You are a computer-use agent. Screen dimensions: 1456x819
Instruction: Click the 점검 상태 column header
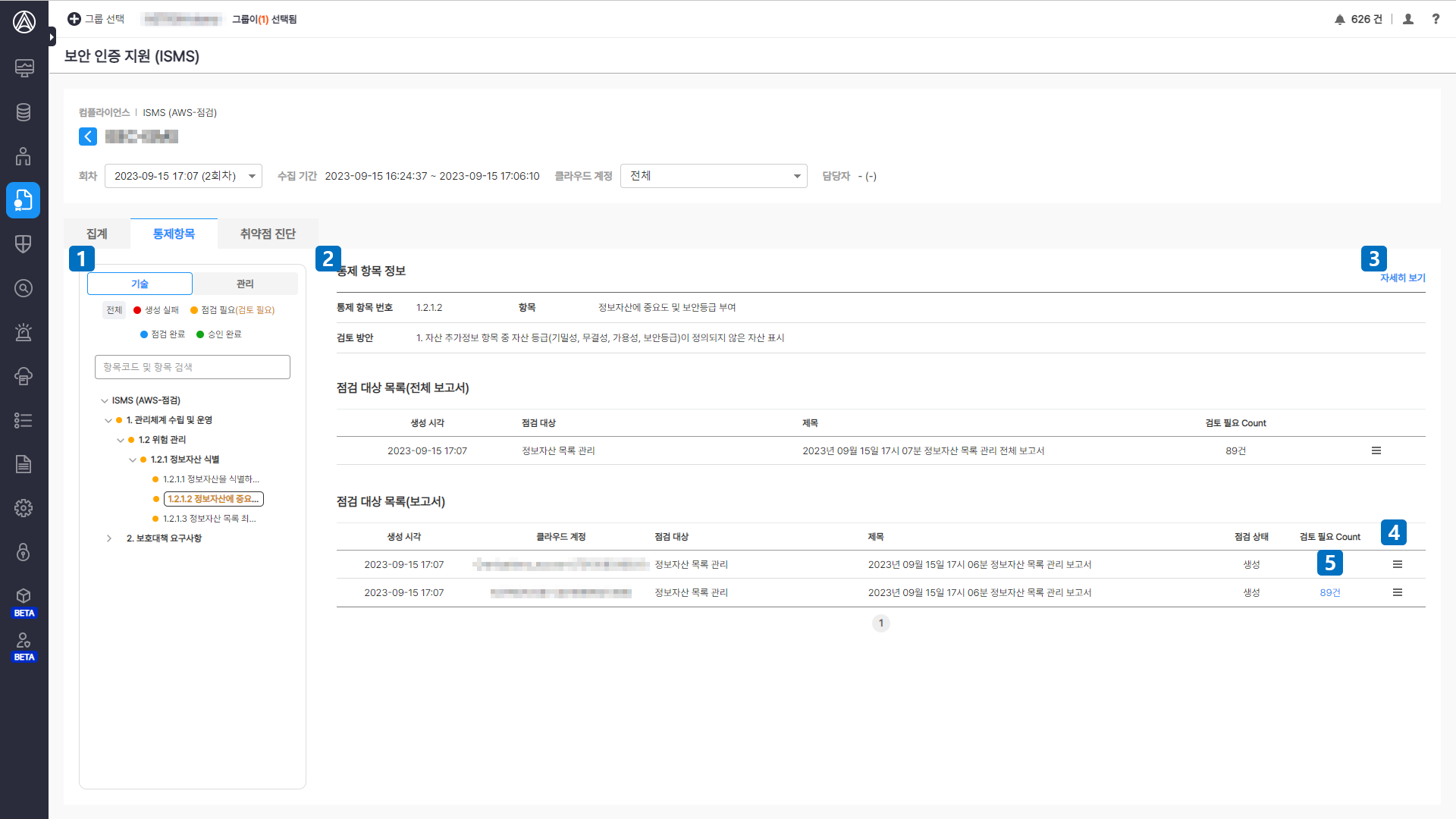[x=1251, y=537]
